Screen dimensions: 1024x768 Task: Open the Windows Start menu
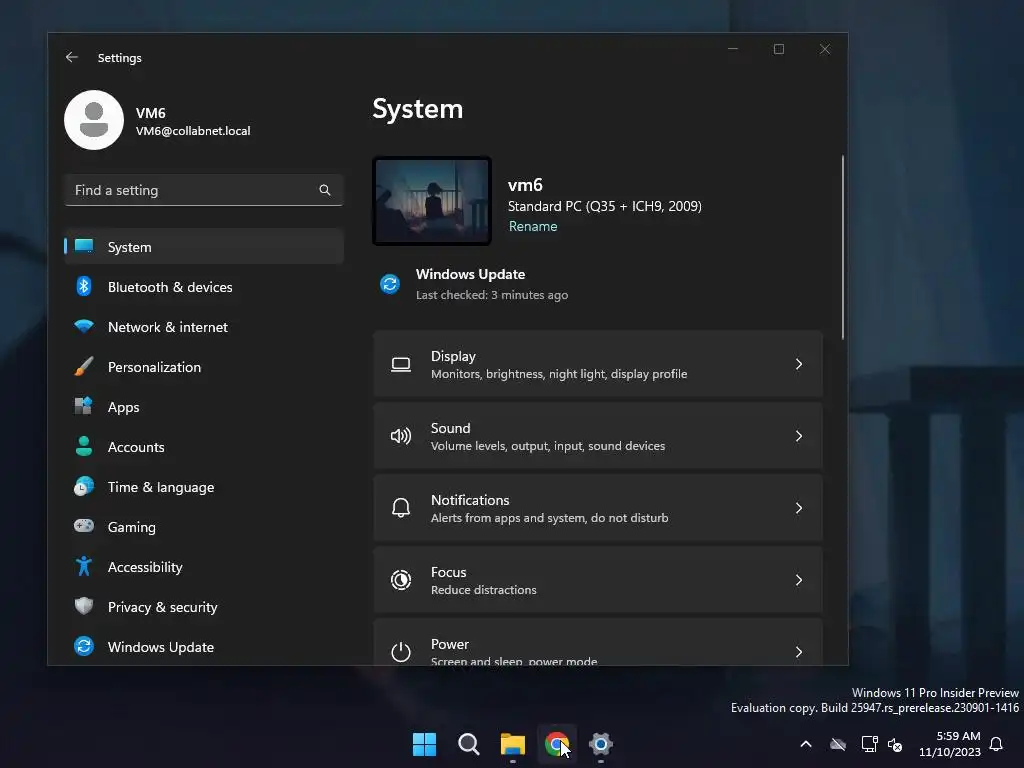(x=424, y=744)
